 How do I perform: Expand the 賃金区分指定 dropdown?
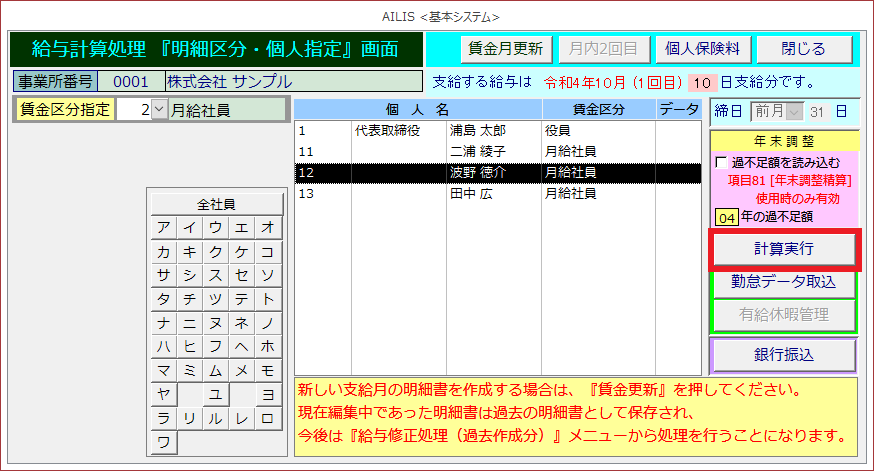click(x=159, y=110)
